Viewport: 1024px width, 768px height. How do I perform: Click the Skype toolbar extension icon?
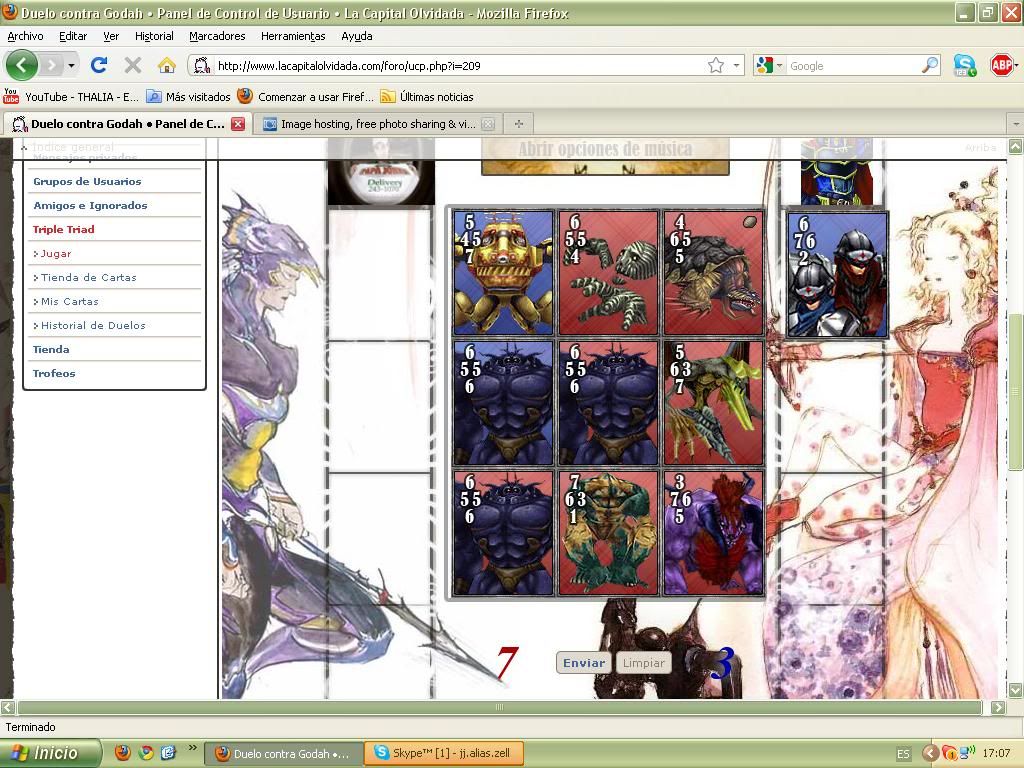coord(964,65)
